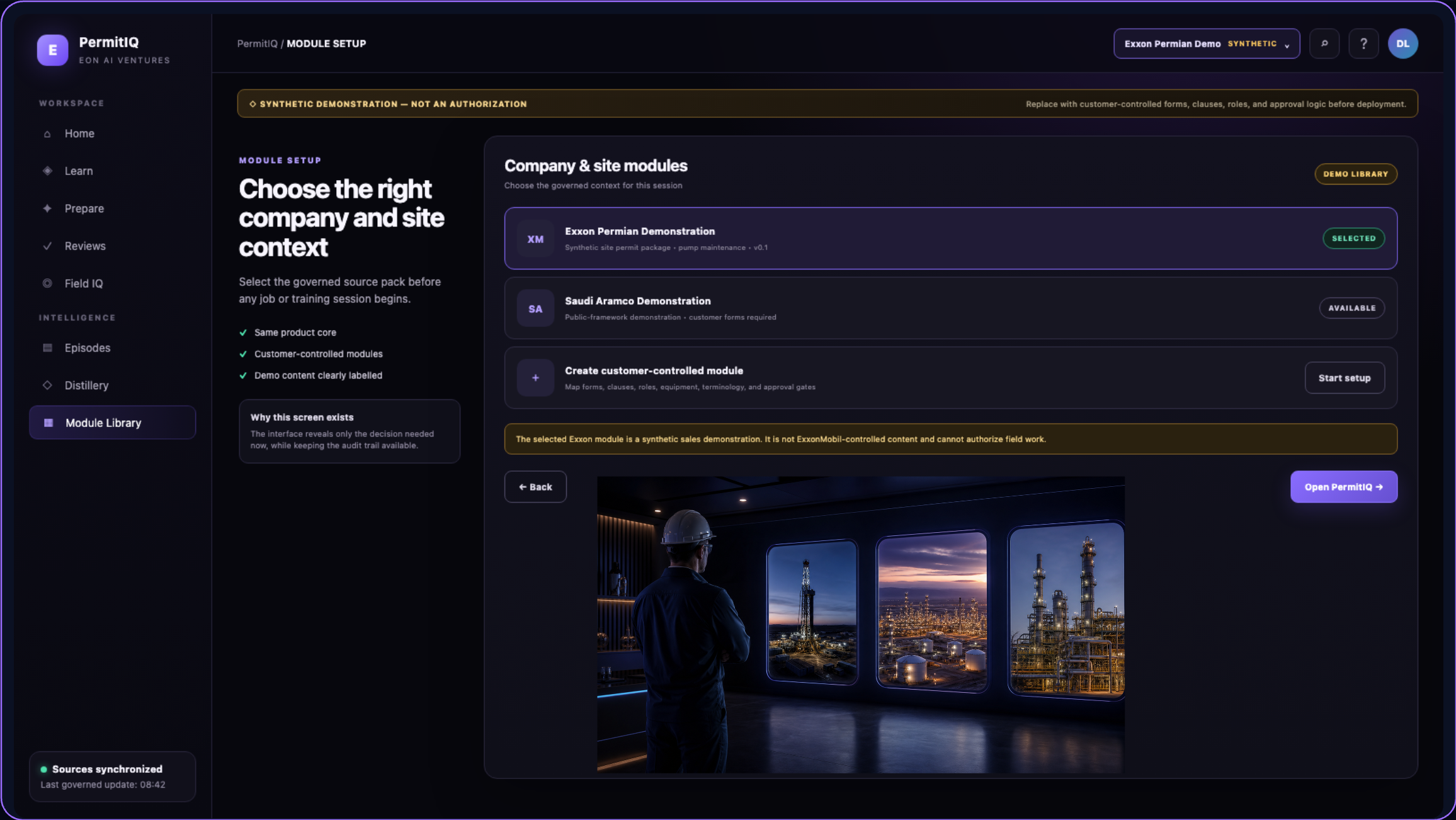Click the AVAILABLE badge on Saudi Aramco

[x=1352, y=308]
